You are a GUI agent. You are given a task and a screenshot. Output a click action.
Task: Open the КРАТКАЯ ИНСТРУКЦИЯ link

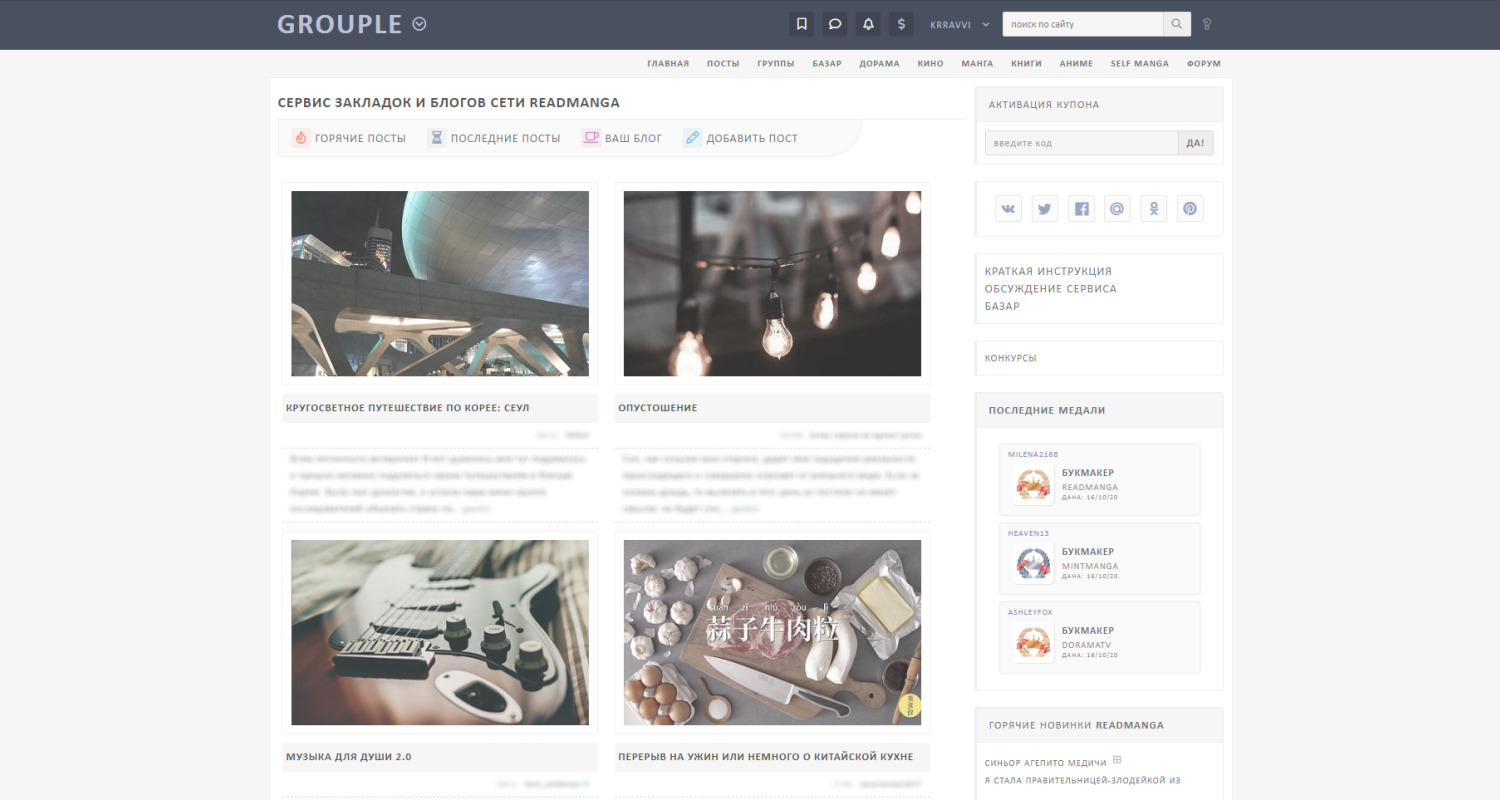[x=1047, y=270]
